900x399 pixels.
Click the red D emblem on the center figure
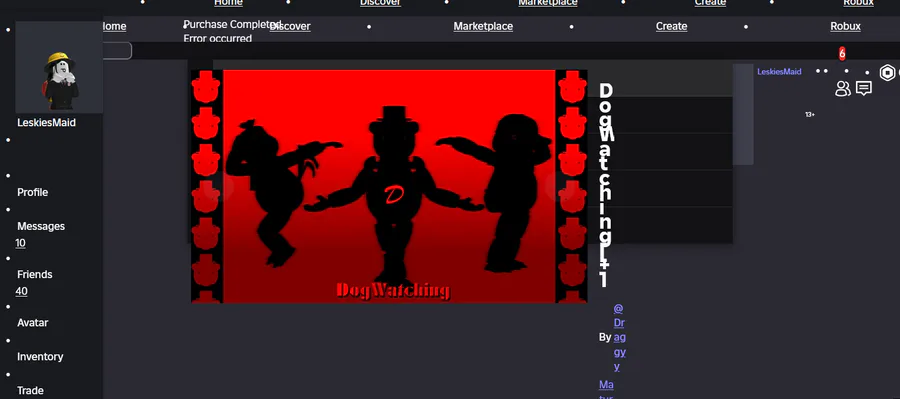394,195
